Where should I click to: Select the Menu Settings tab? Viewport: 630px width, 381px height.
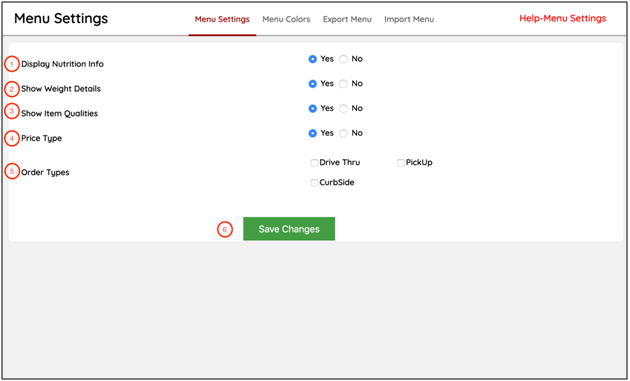pyautogui.click(x=222, y=19)
